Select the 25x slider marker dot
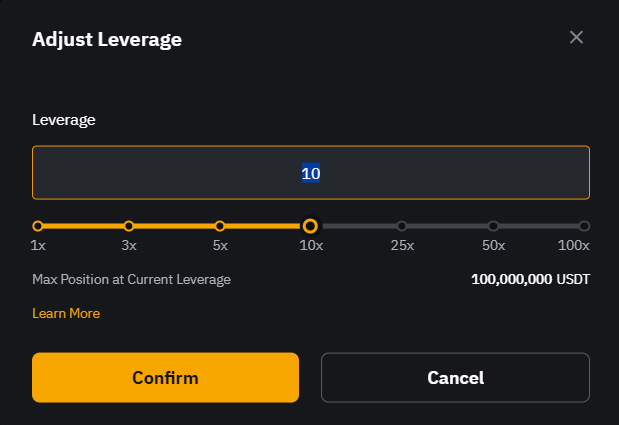The image size is (619, 425). tap(402, 226)
